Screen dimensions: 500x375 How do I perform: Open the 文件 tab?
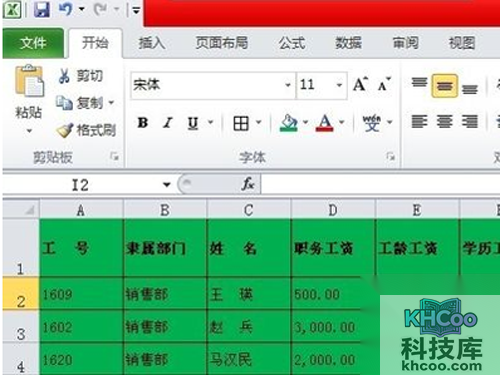click(x=33, y=43)
